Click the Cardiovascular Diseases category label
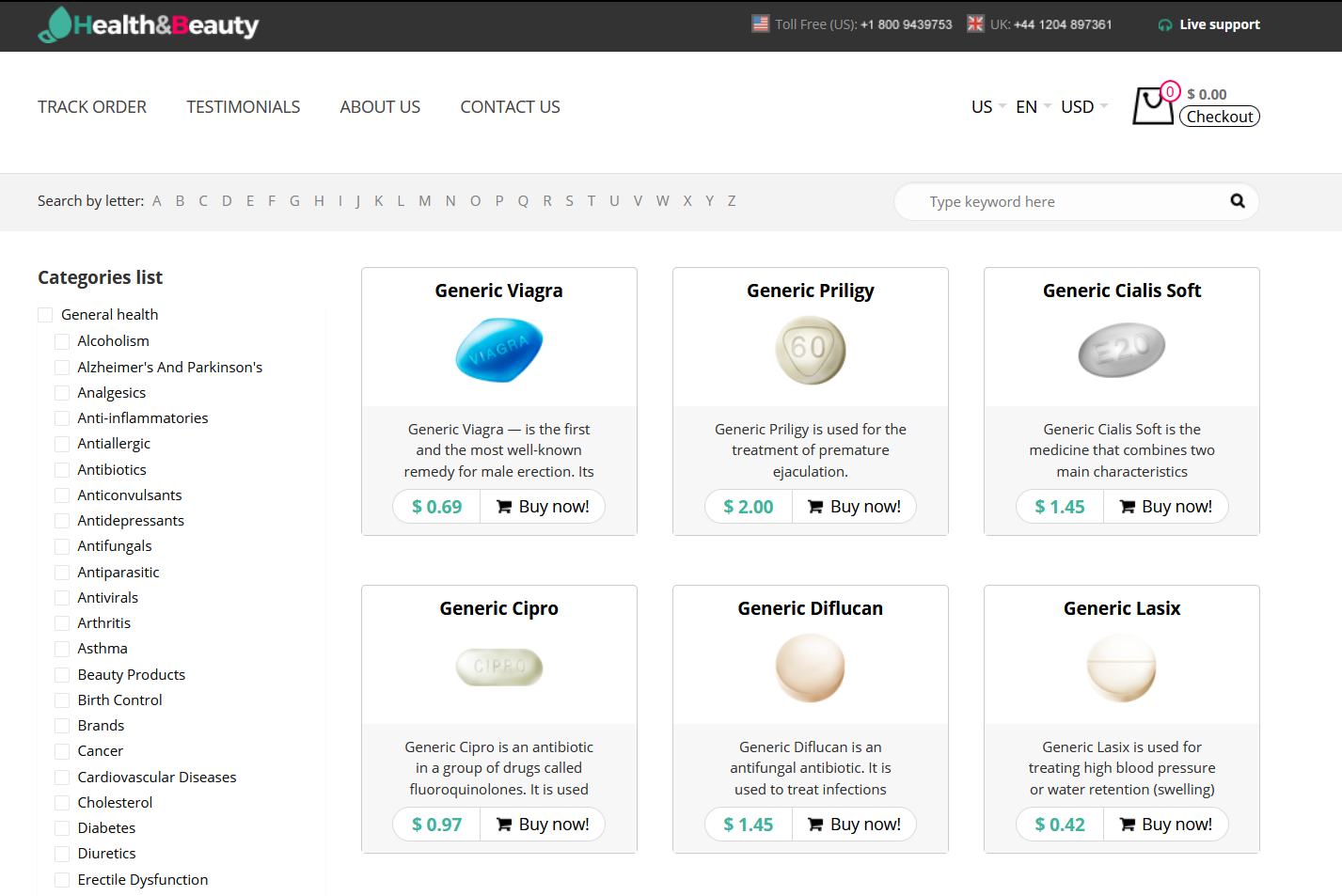Image resolution: width=1342 pixels, height=896 pixels. tap(157, 778)
